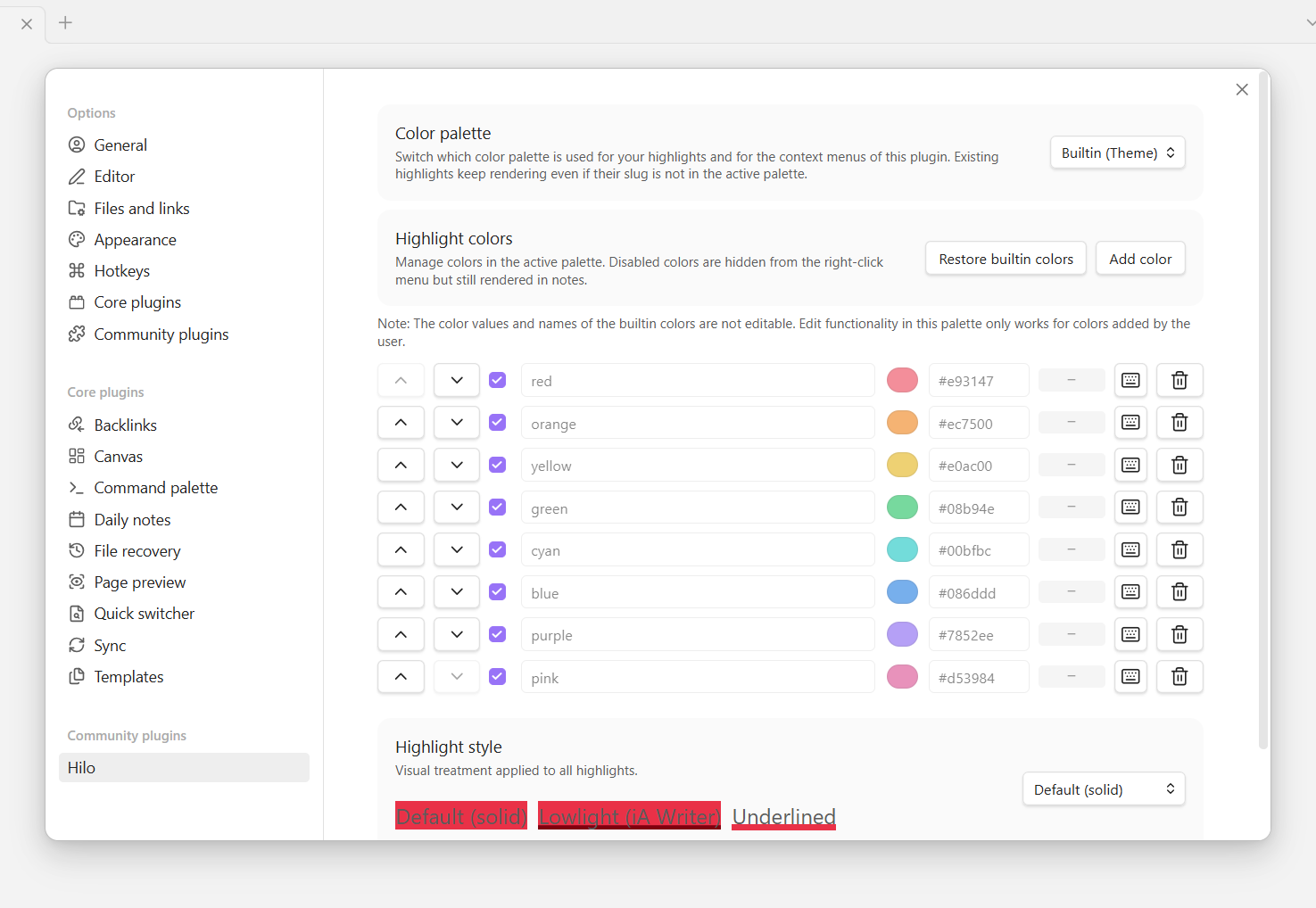
Task: Delete the orange highlight color
Action: click(1179, 423)
